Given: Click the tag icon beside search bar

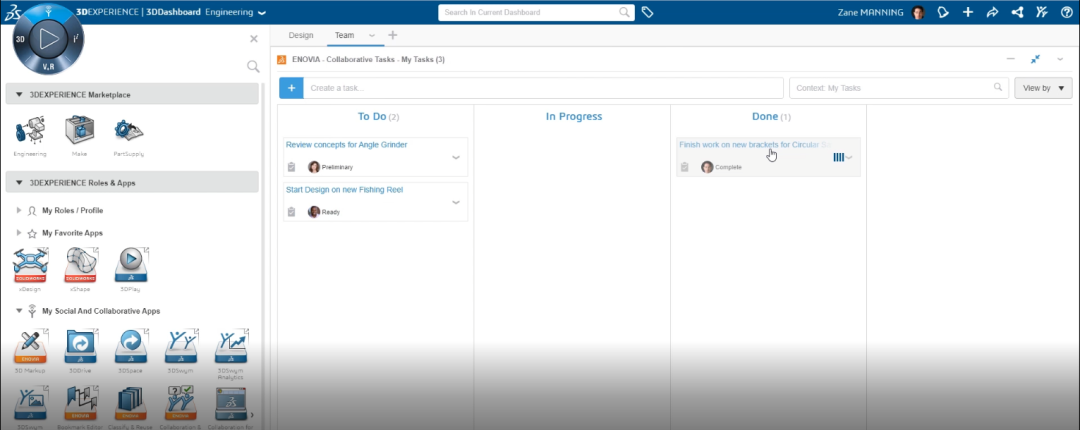Looking at the screenshot, I should pyautogui.click(x=647, y=12).
